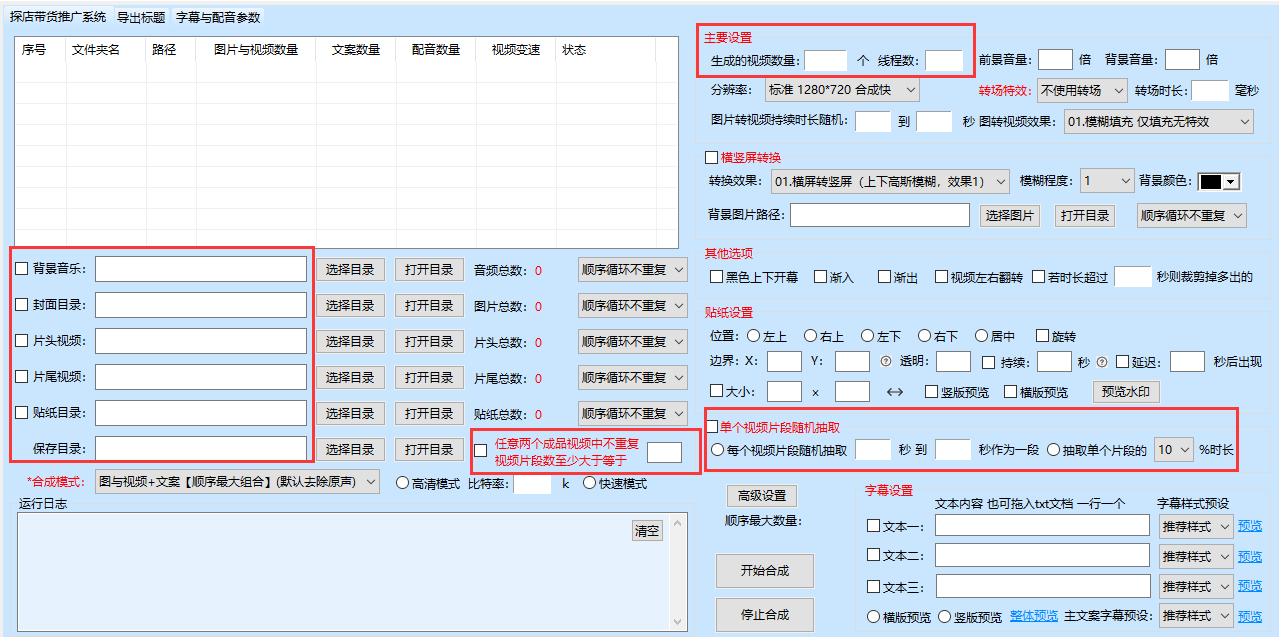Viewport: 1279px width, 637px height.
Task: Toggle the 横竖屏转换 checkbox
Action: (712, 157)
